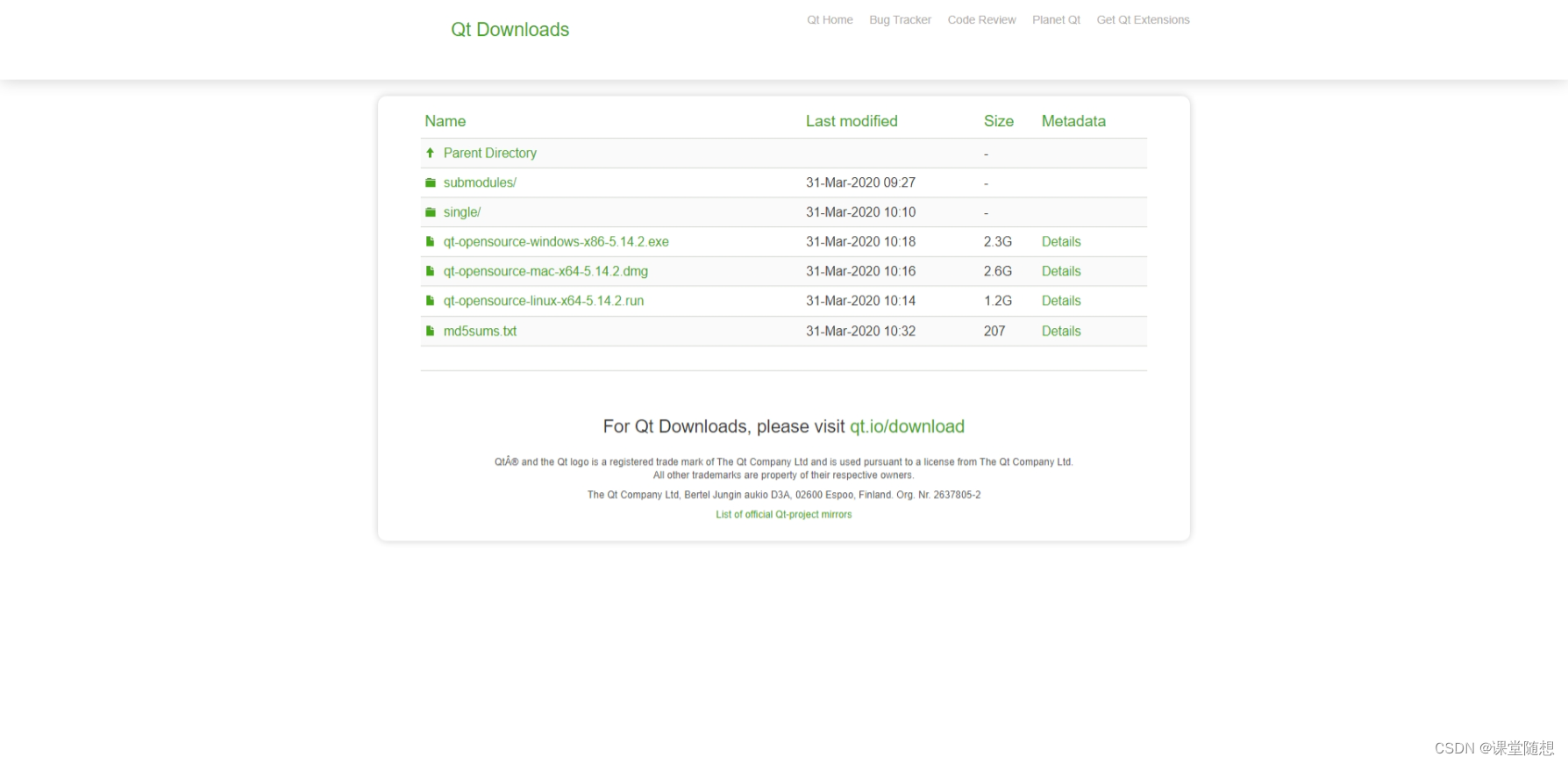
Task: Open the md5sums.txt file link
Action: [480, 331]
